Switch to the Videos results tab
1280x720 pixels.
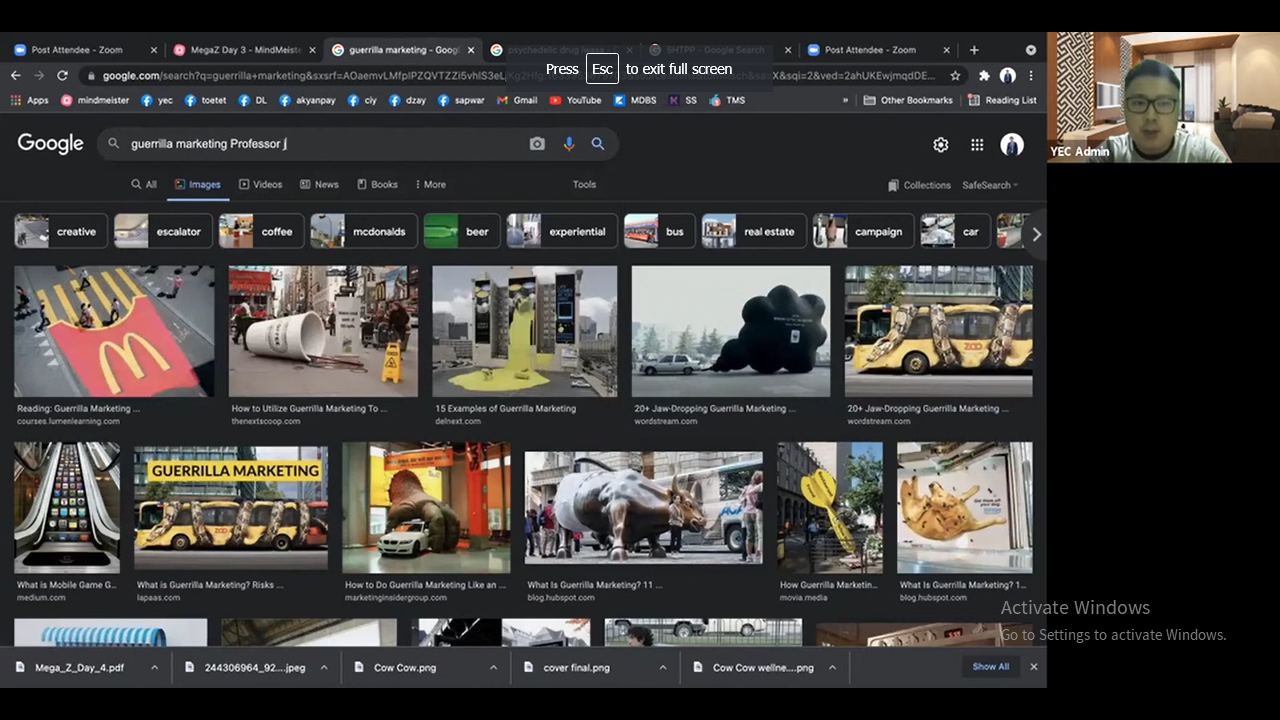[x=260, y=185]
